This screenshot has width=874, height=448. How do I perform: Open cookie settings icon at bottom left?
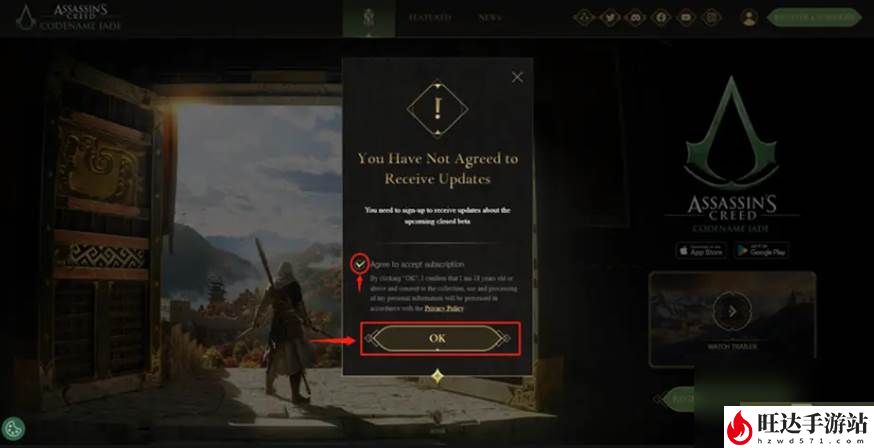coord(13,429)
